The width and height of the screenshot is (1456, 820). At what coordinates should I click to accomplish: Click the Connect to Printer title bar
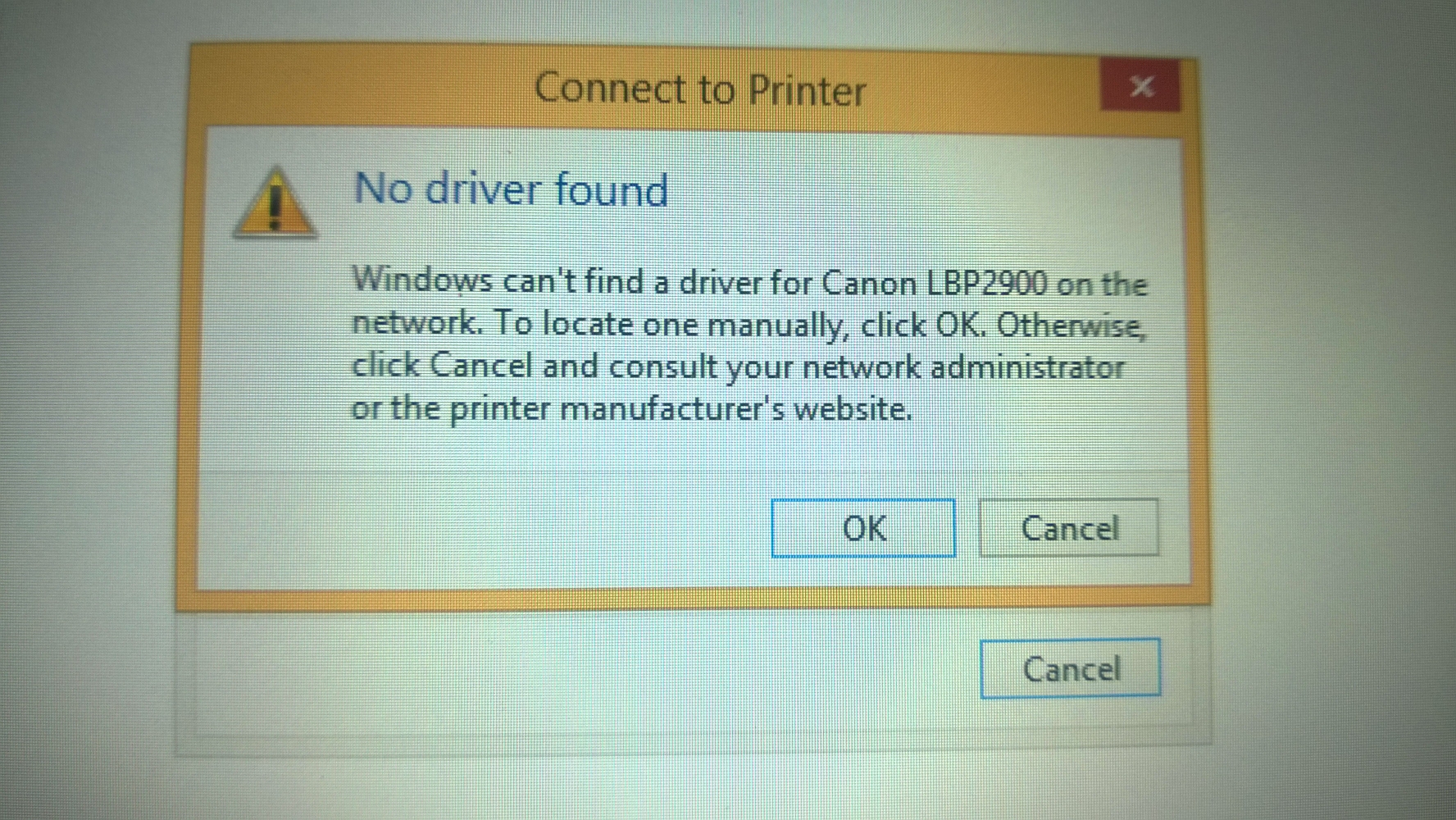(639, 89)
